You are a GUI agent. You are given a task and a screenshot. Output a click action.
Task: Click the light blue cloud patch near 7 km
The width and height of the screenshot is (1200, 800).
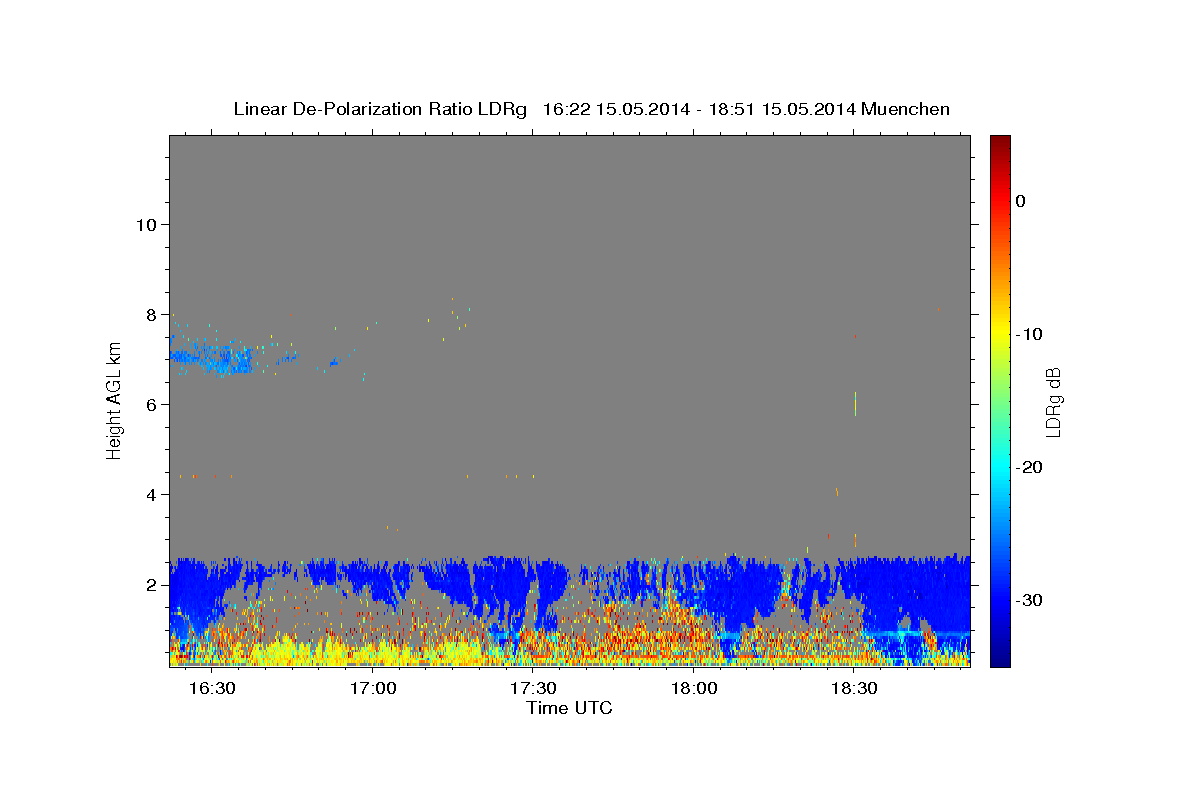pos(222,357)
